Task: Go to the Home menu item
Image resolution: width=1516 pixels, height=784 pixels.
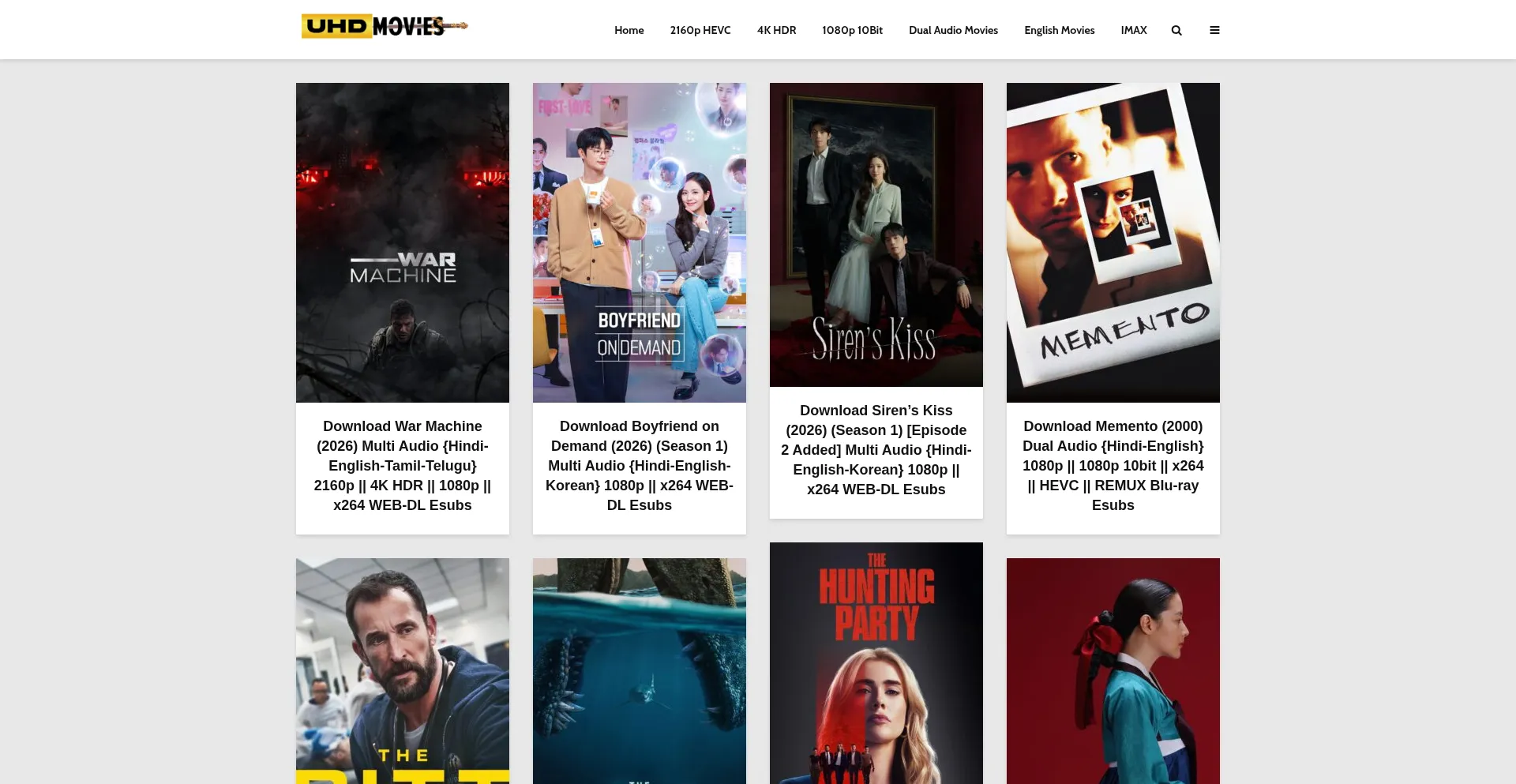Action: tap(629, 30)
